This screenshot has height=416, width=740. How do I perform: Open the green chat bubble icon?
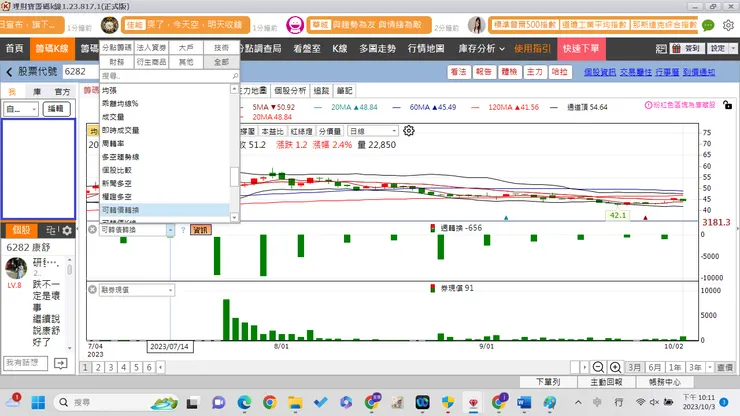[708, 25]
